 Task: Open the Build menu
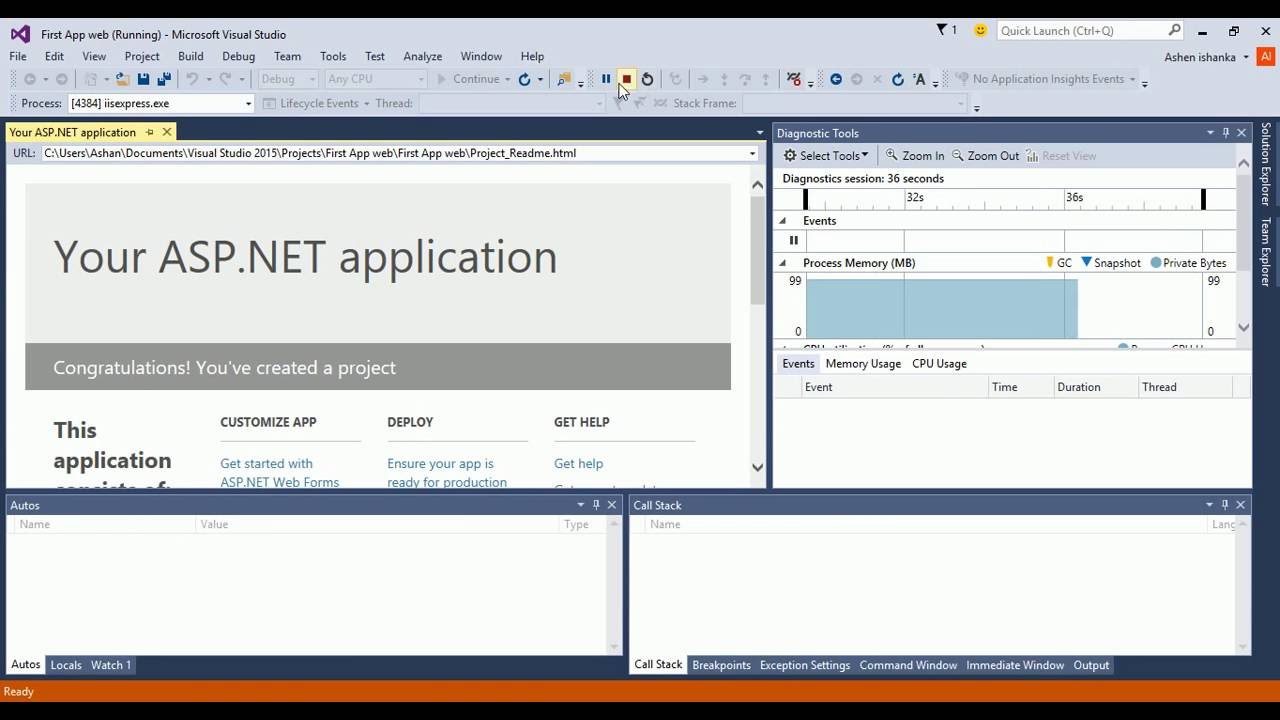click(x=190, y=56)
